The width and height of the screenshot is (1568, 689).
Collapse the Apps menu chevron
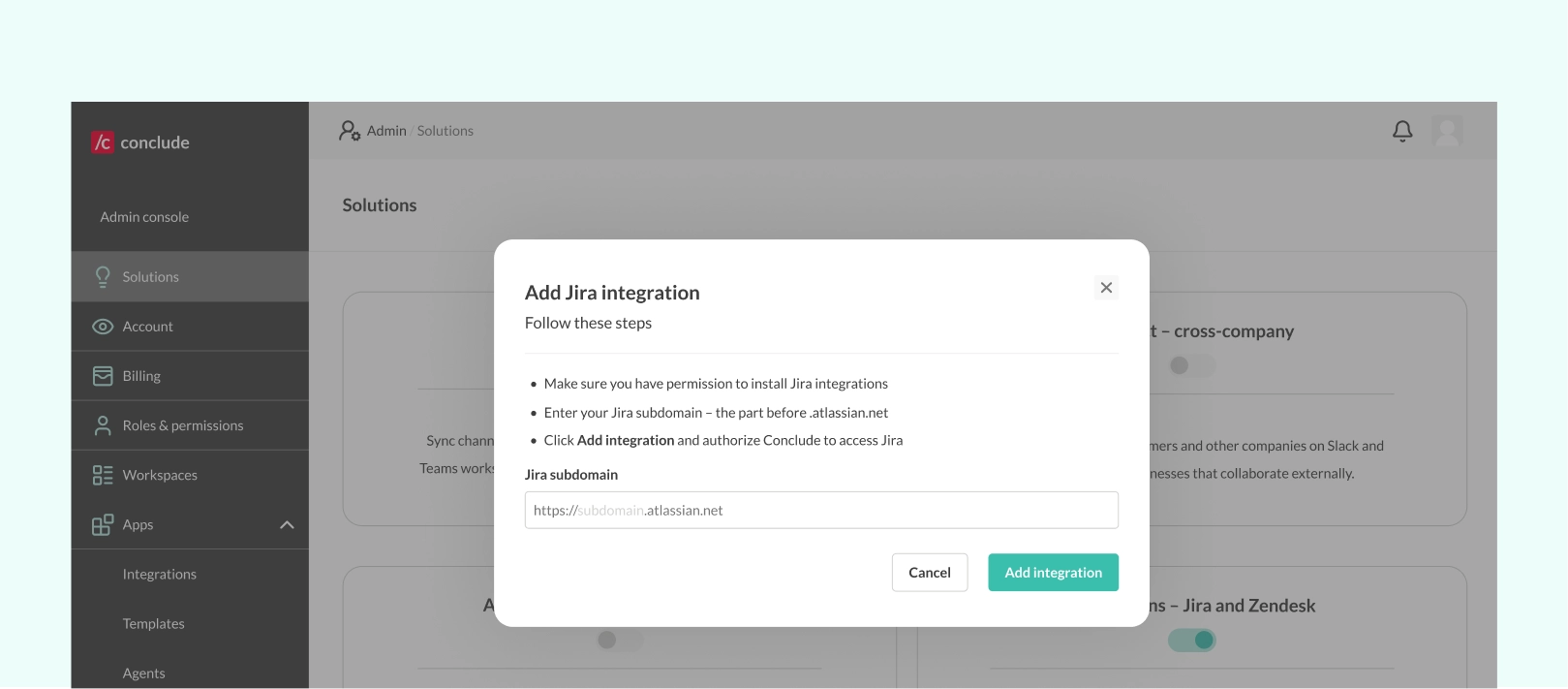tap(287, 524)
